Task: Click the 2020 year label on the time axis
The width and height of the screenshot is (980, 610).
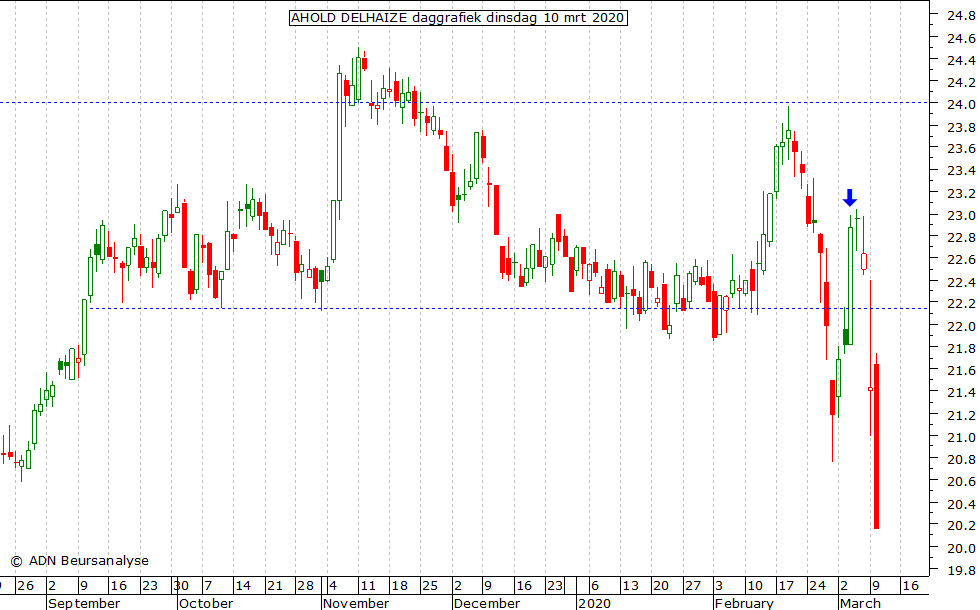Action: [x=594, y=603]
